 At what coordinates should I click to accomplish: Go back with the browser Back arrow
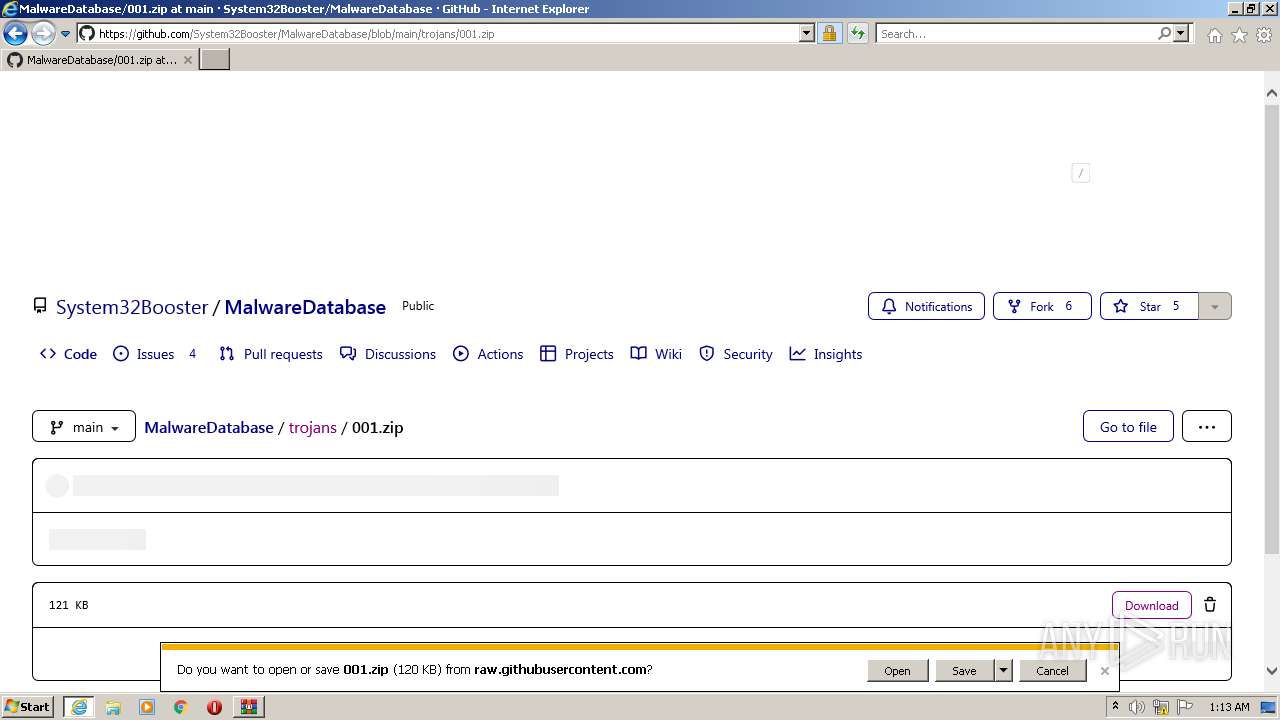(x=15, y=33)
